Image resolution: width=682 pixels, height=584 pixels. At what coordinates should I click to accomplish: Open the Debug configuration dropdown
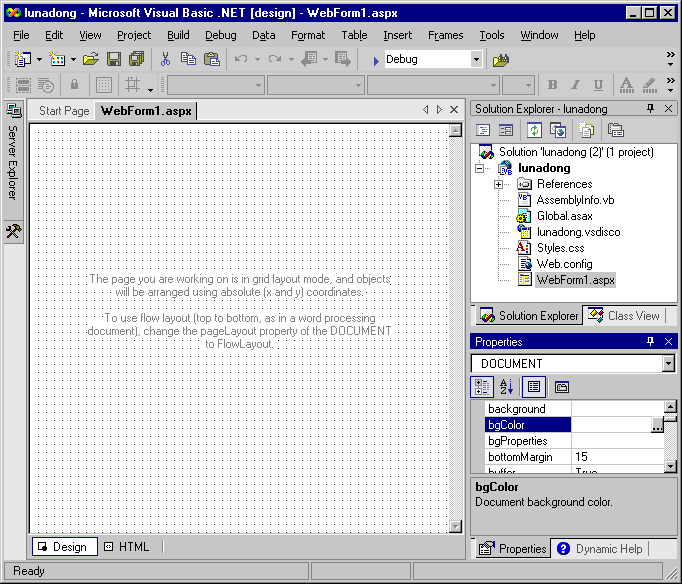(x=476, y=59)
